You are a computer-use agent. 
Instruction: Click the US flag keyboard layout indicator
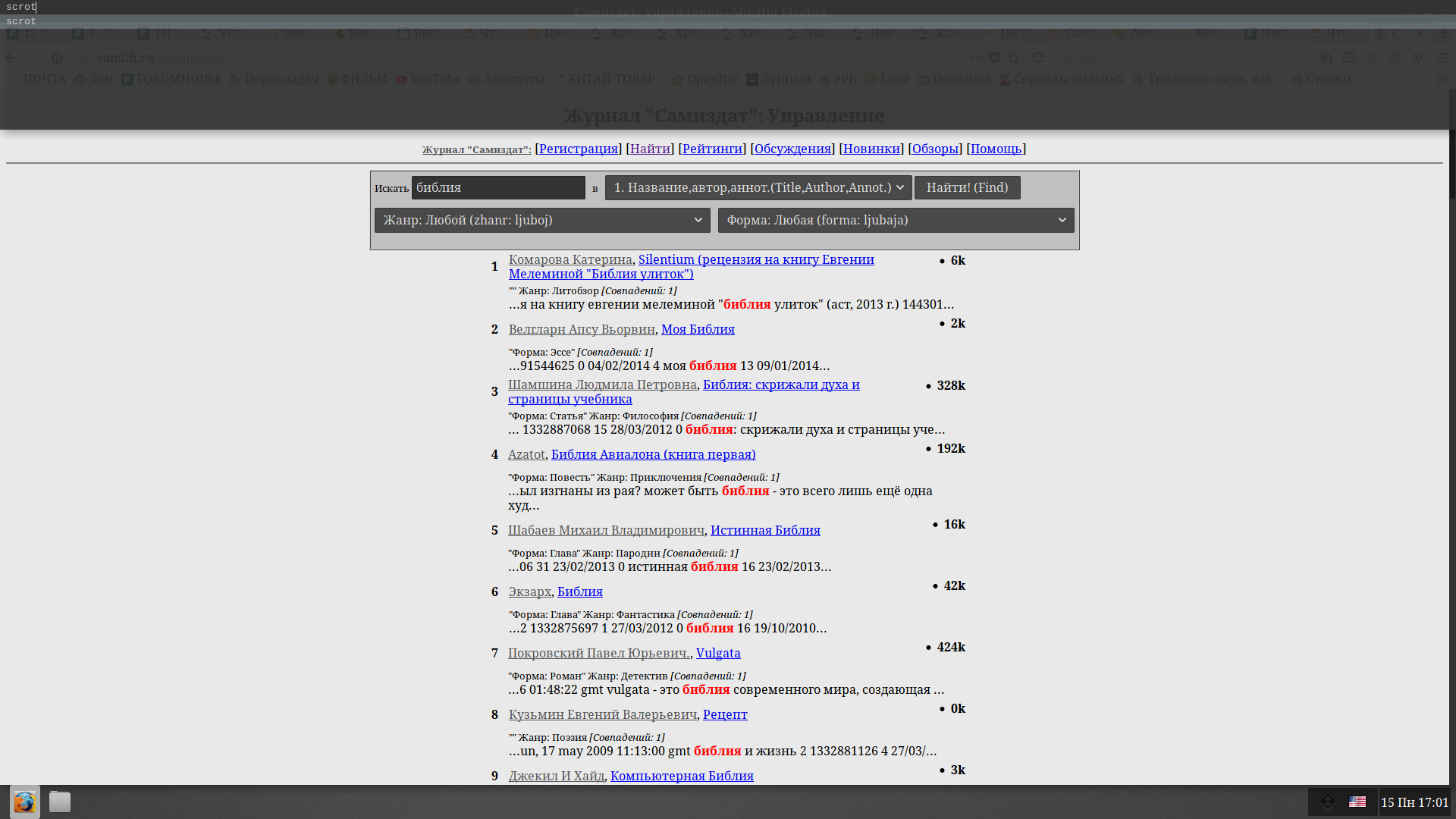coord(1357,802)
